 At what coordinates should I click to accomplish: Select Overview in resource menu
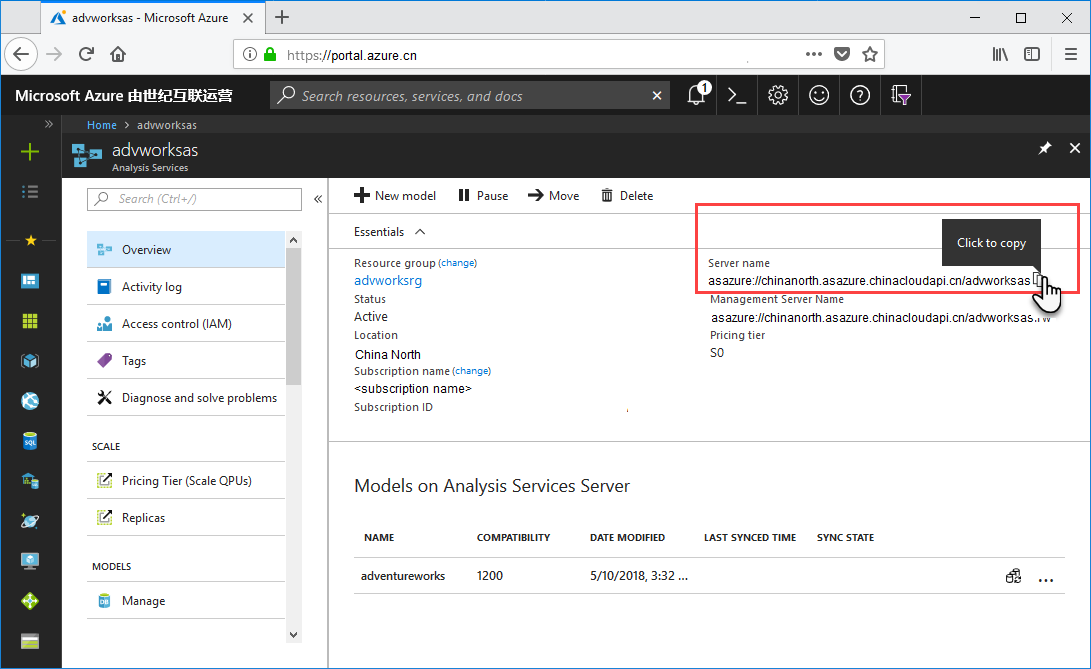click(186, 249)
